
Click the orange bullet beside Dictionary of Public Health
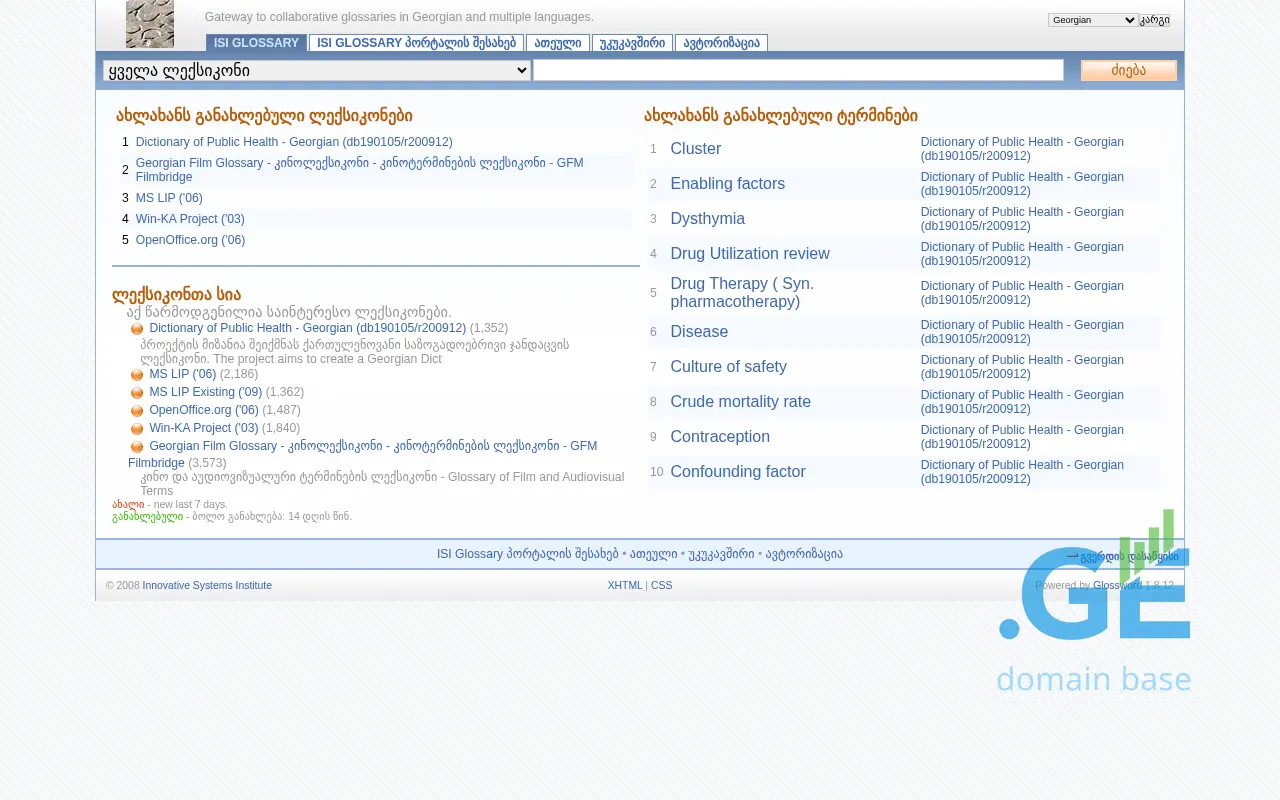137,329
